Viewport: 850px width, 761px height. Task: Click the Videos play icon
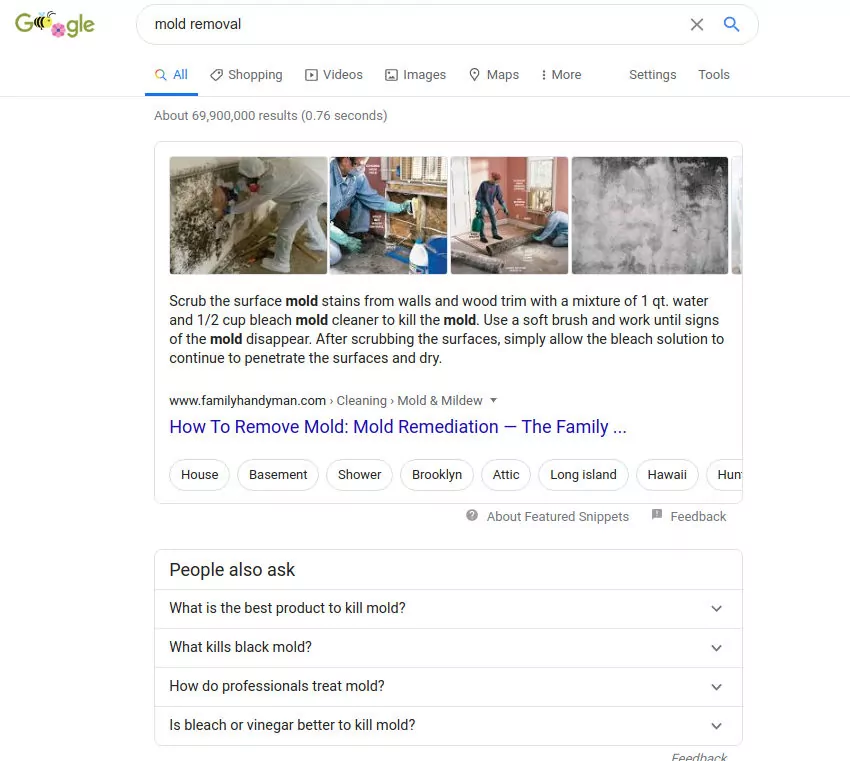tap(311, 75)
